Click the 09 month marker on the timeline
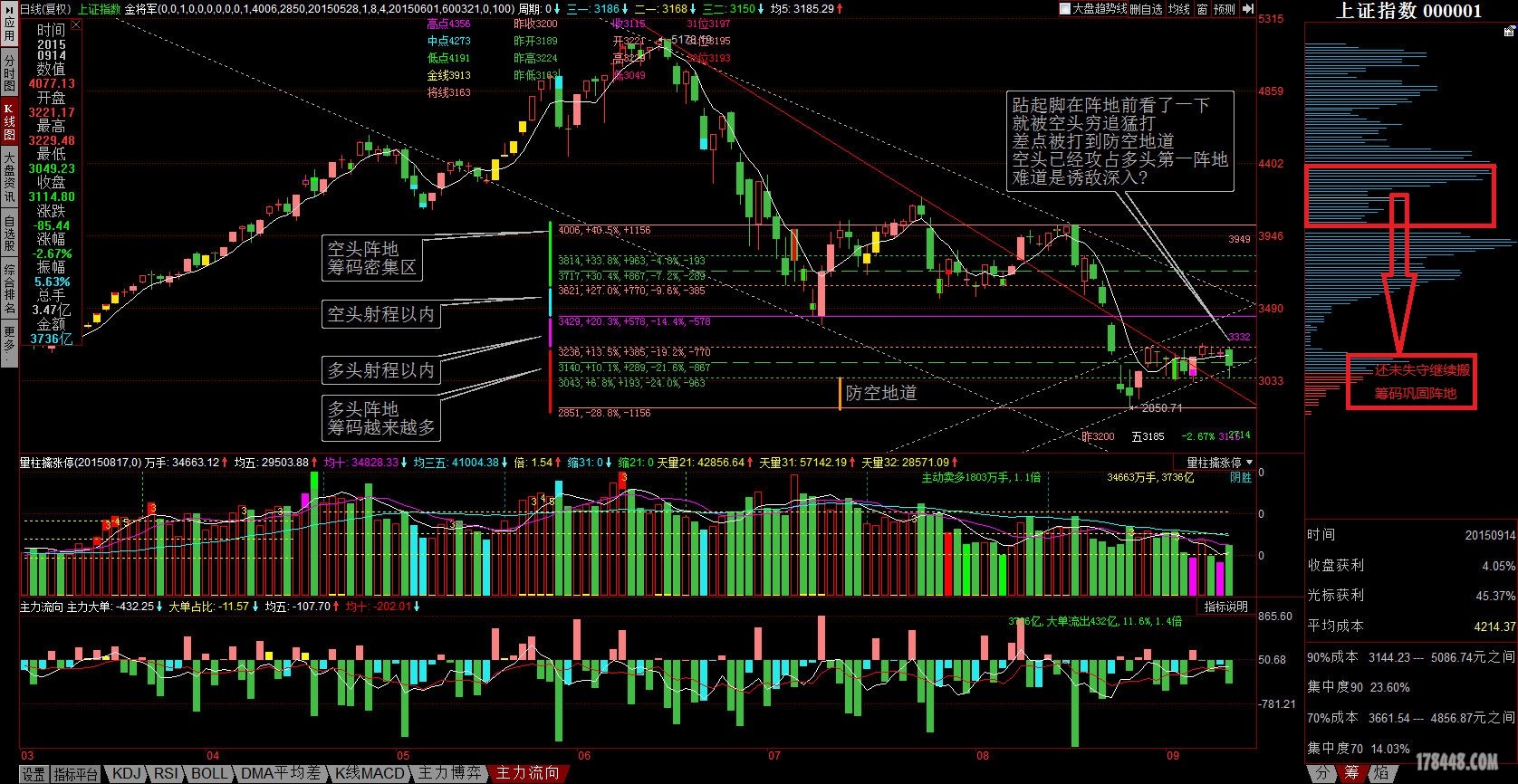 coord(1173,756)
